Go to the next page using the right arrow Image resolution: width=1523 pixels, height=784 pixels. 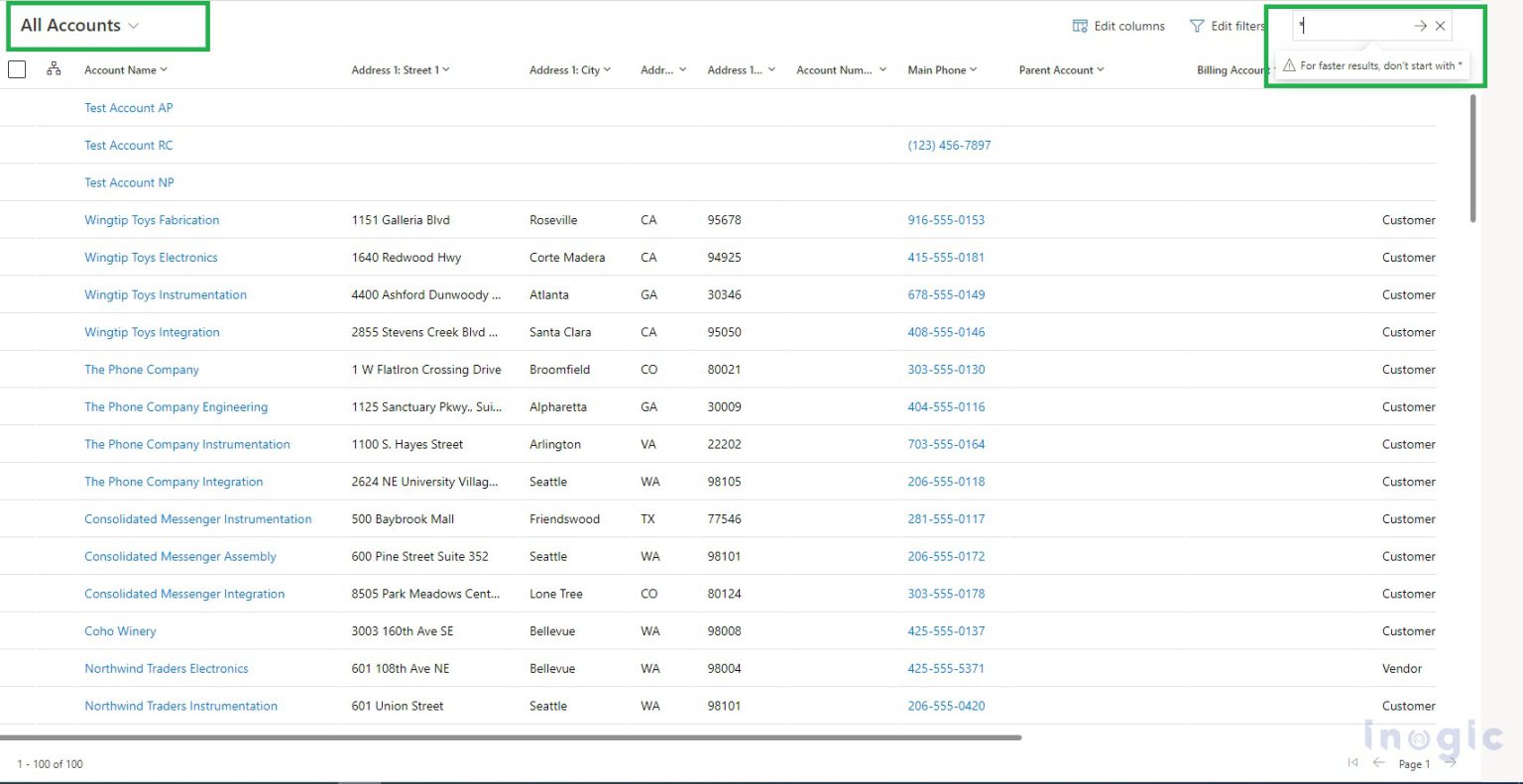pos(1451,762)
